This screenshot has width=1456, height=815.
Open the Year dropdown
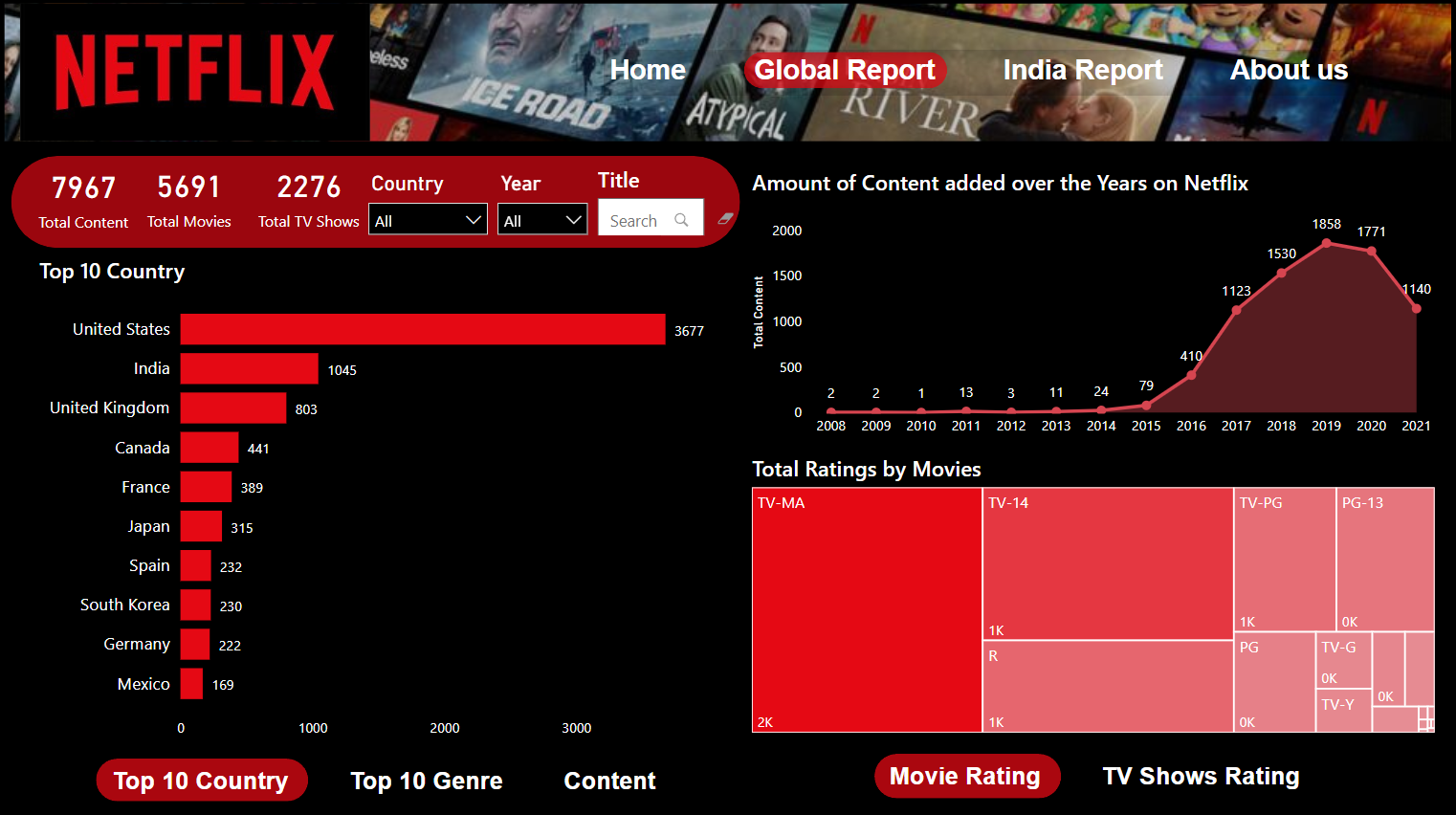(542, 220)
